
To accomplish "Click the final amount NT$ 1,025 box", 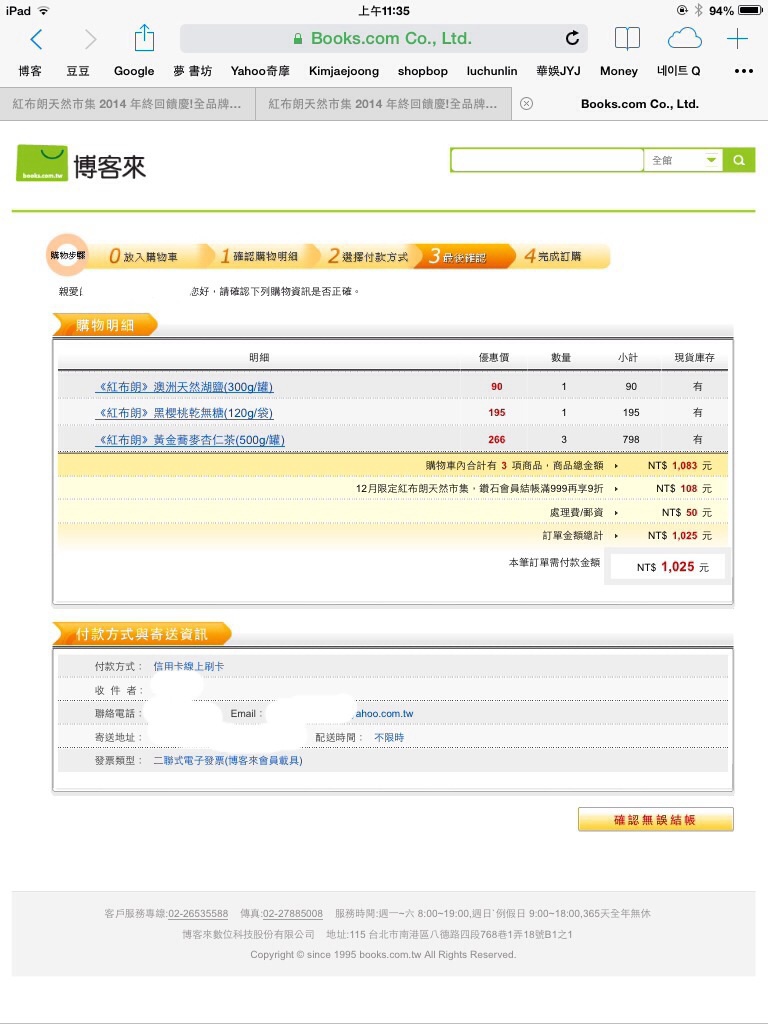I will [x=667, y=567].
